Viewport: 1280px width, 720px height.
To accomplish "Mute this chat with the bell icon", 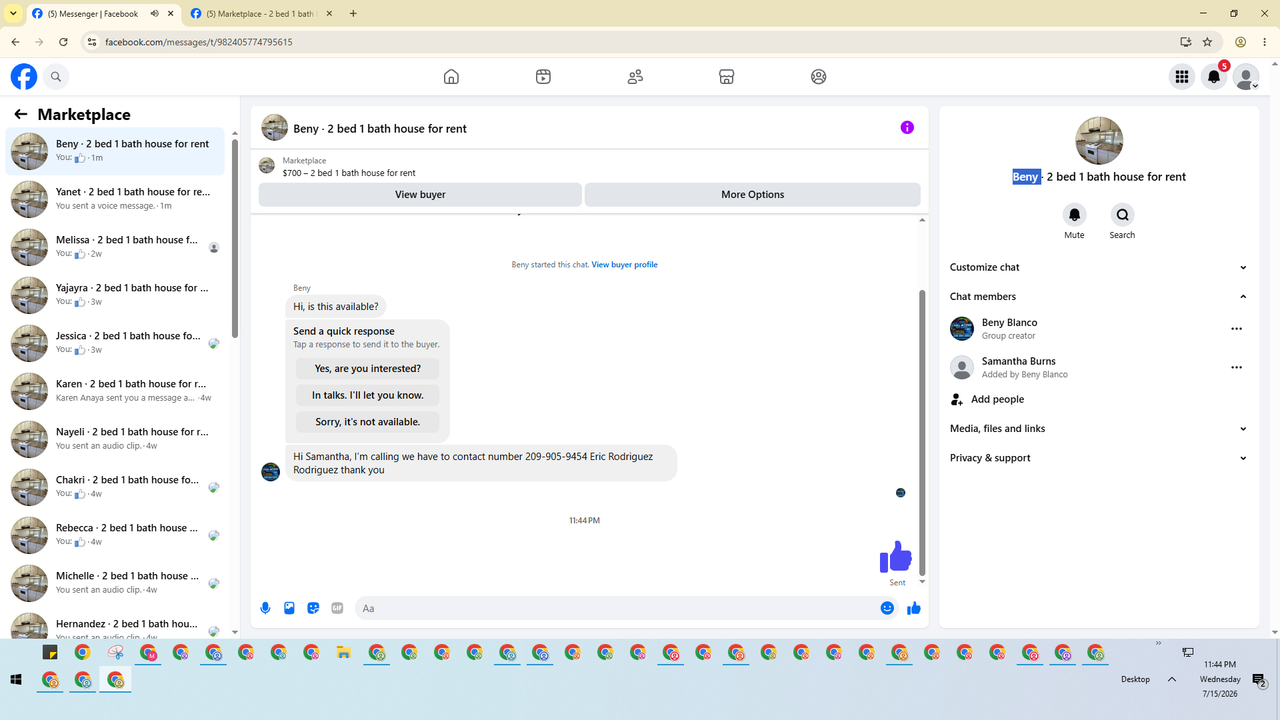I will tap(1074, 214).
